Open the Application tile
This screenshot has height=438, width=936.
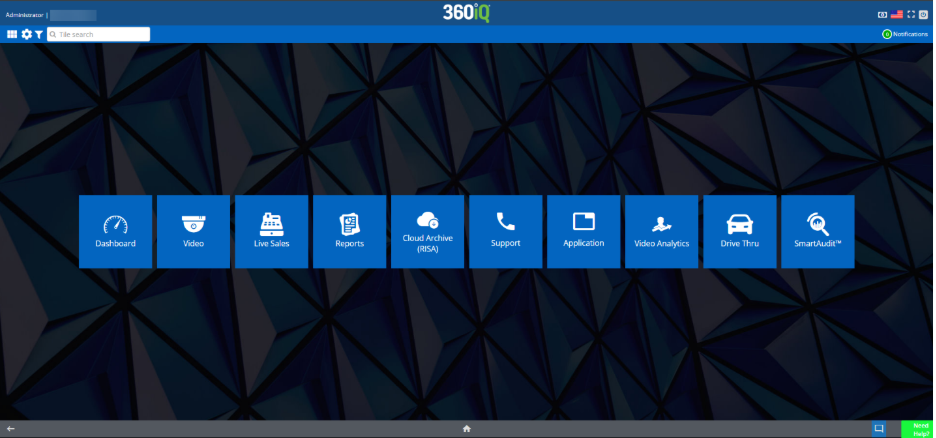click(x=583, y=231)
